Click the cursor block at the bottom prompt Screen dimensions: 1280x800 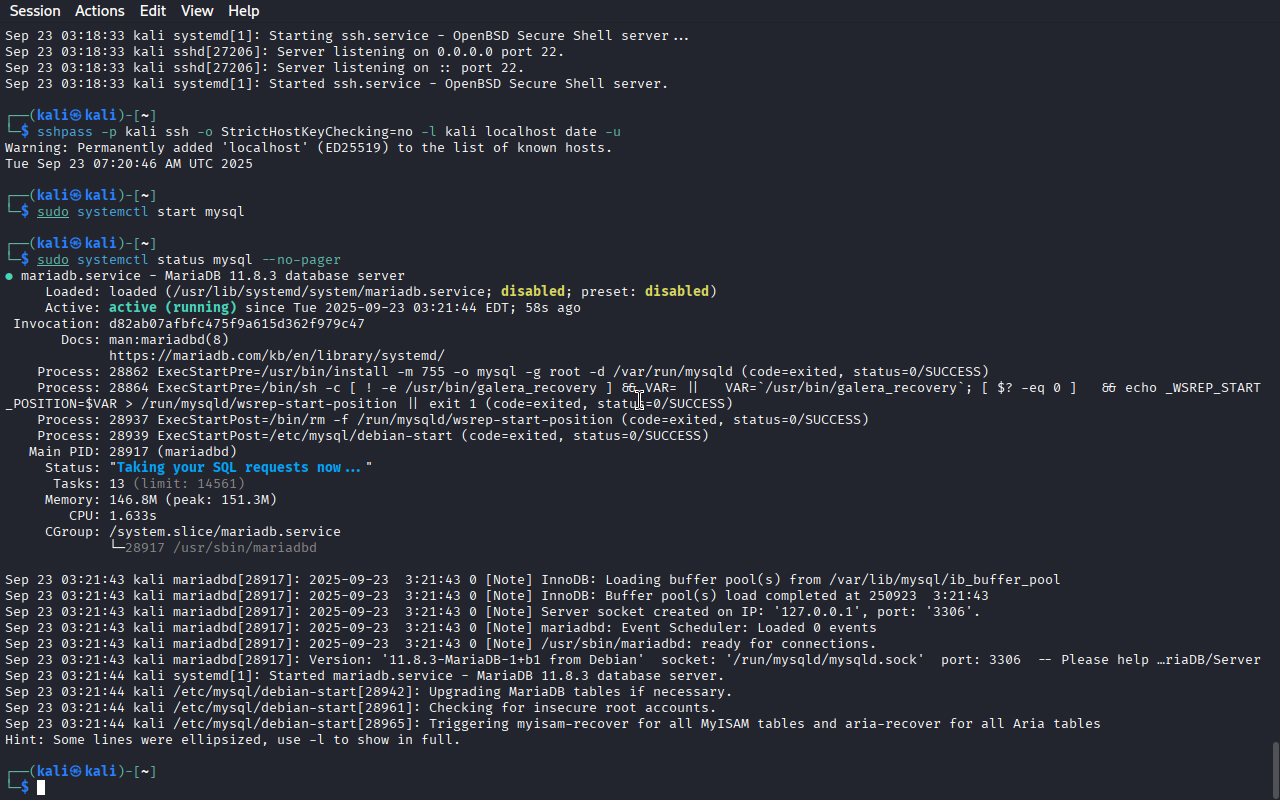coord(41,788)
